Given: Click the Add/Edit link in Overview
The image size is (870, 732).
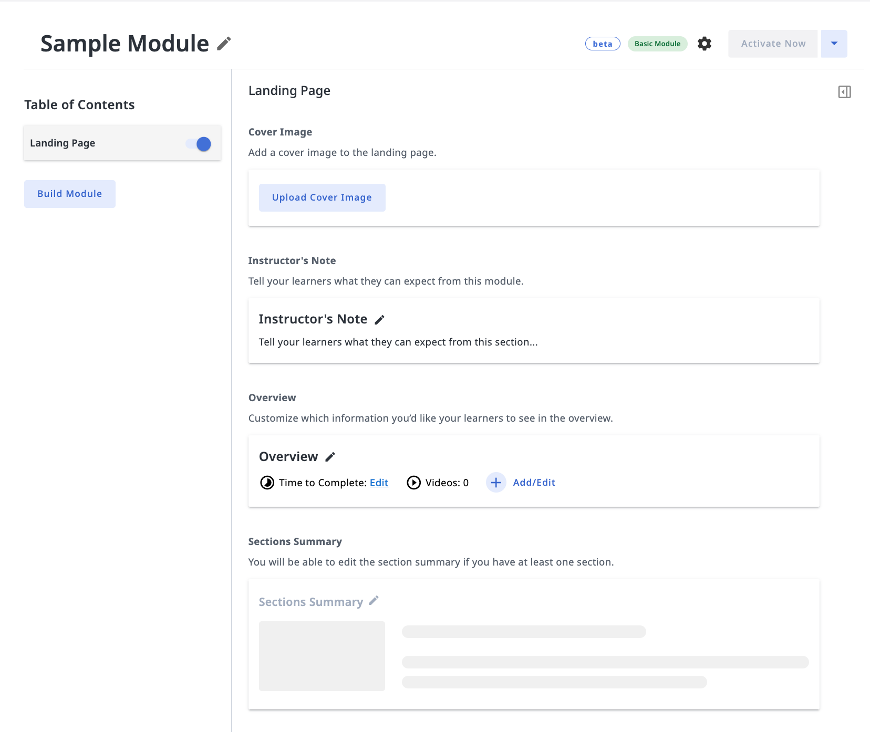Looking at the screenshot, I should pos(534,483).
